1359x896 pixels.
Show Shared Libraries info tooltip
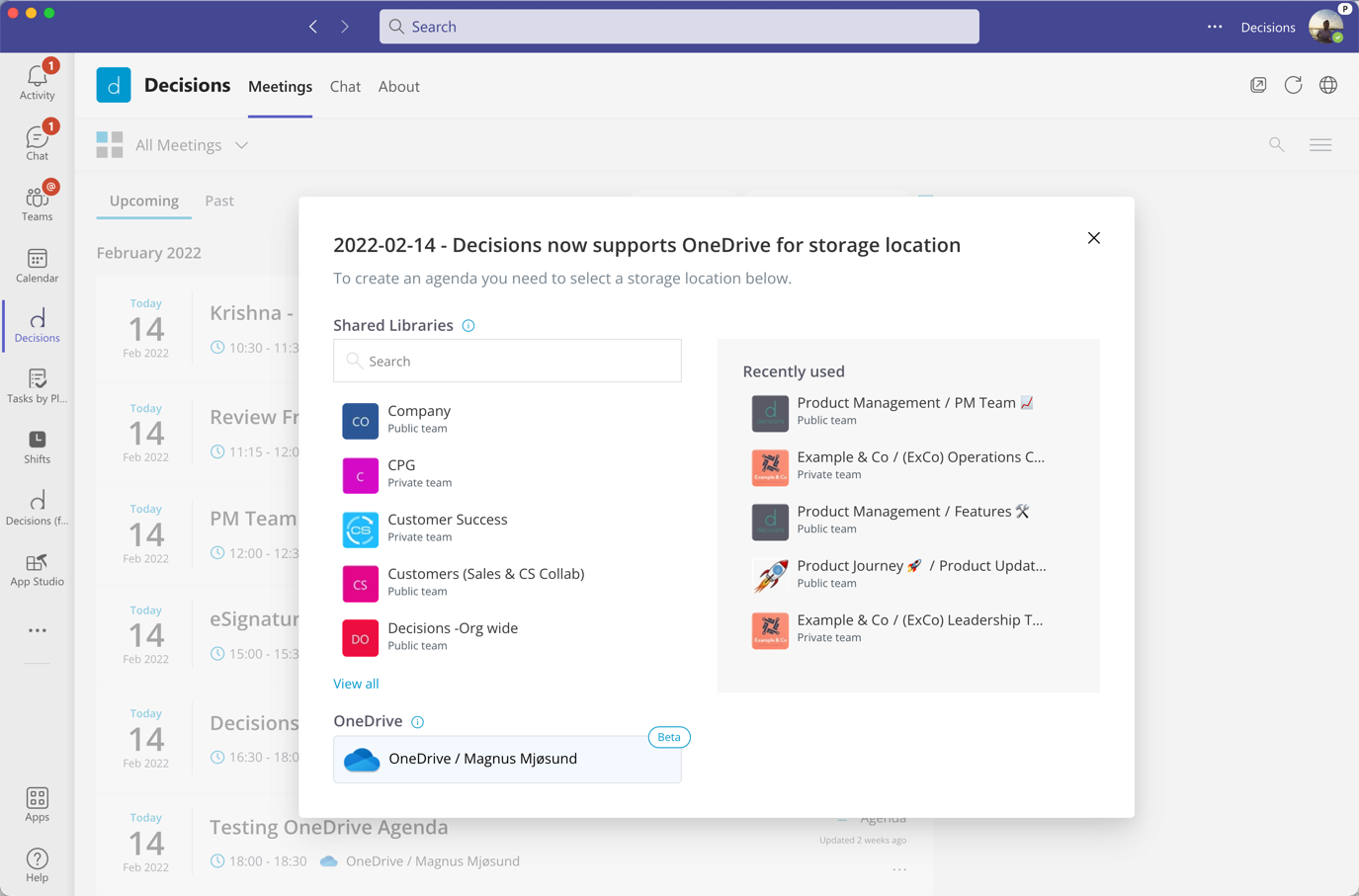468,326
